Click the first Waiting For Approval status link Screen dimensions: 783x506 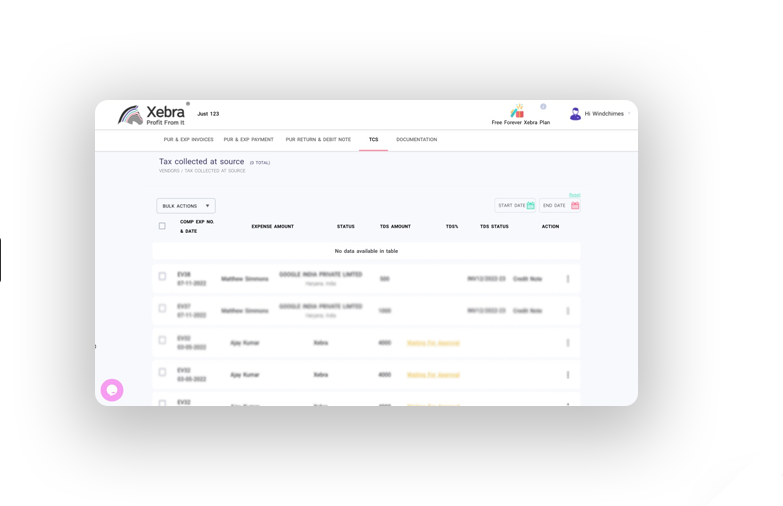[433, 343]
